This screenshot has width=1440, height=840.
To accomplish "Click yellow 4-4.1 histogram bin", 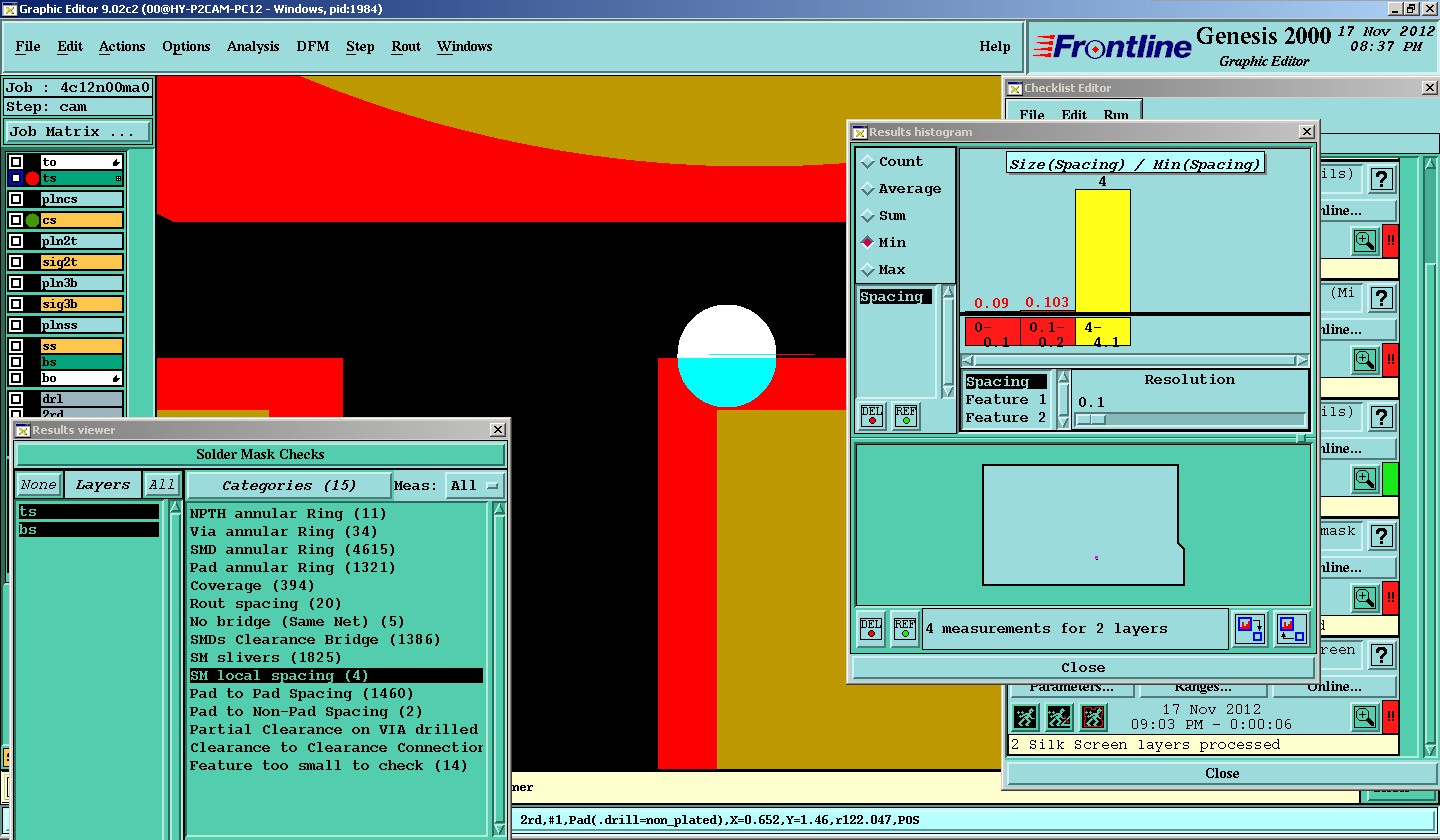I will (x=1102, y=333).
